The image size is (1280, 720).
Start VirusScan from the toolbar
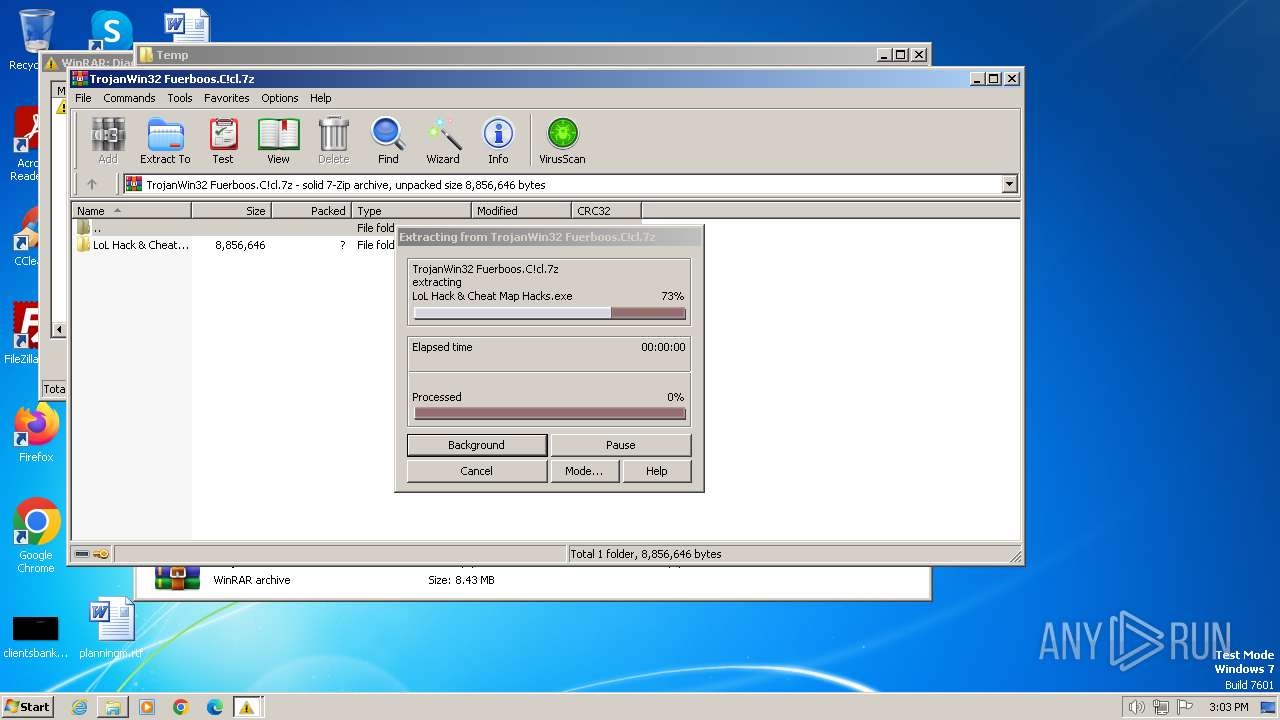click(x=562, y=140)
